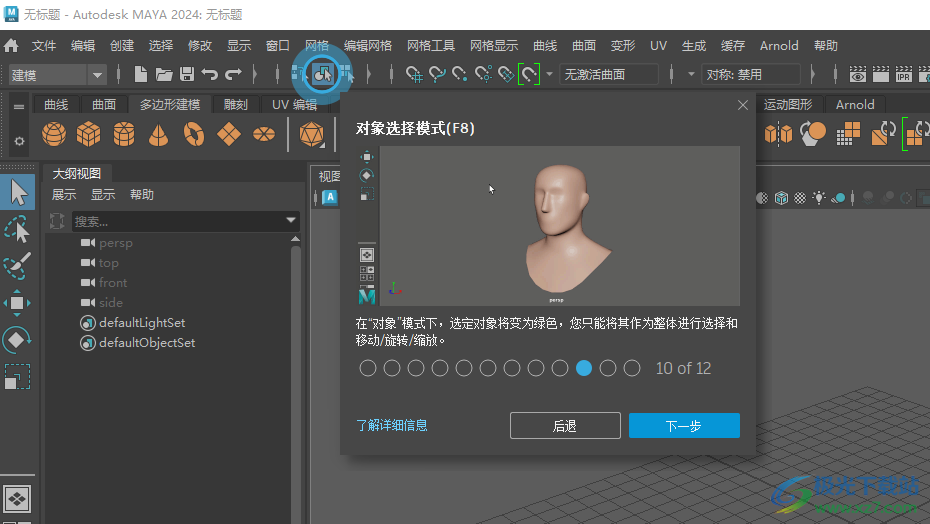Select tutorial step 9 radio dot
The width and height of the screenshot is (930, 524).
point(560,368)
